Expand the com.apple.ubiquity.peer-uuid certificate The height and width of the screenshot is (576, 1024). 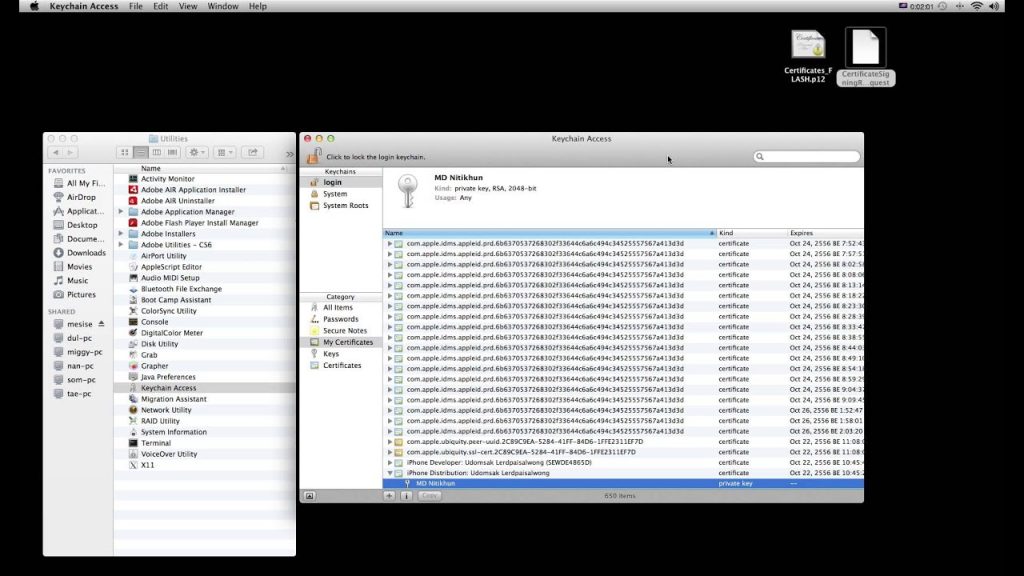point(390,441)
